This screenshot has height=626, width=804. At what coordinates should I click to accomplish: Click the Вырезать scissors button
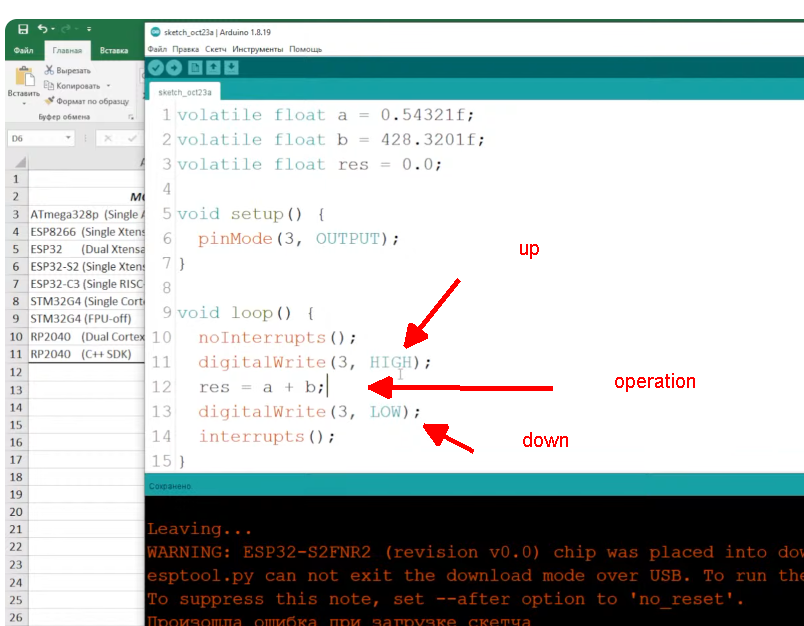tap(67, 70)
